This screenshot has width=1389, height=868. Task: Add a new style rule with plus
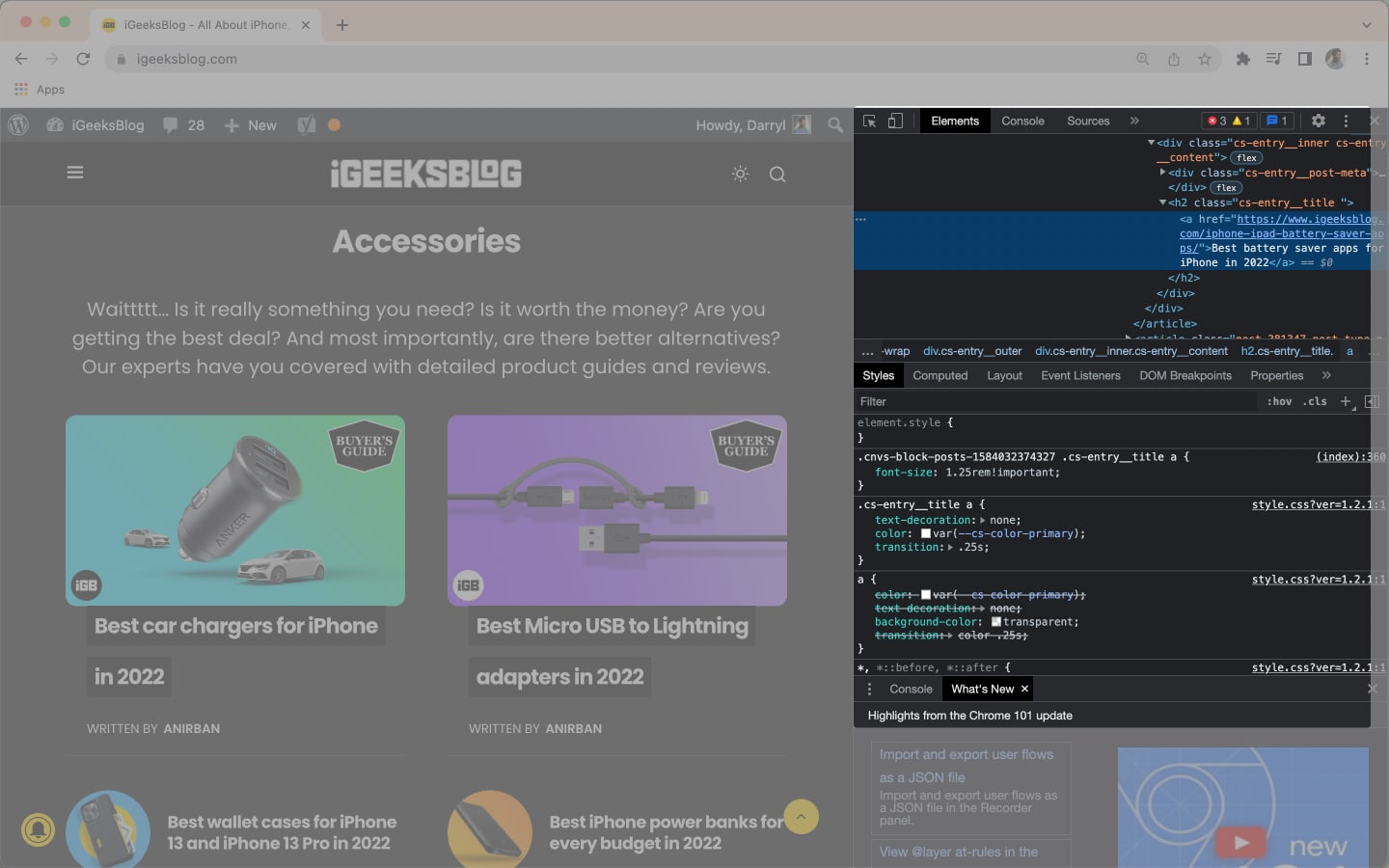tap(1346, 401)
